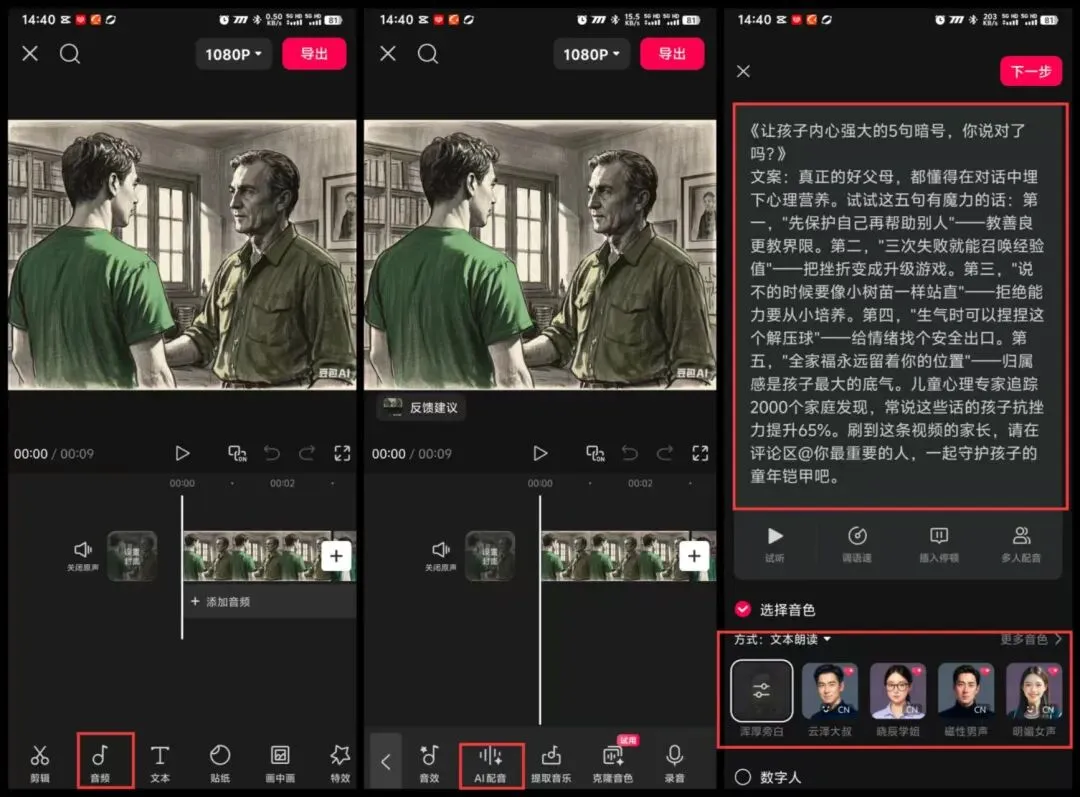Play the video preview in left screen
The image size is (1080, 797).
[x=183, y=453]
